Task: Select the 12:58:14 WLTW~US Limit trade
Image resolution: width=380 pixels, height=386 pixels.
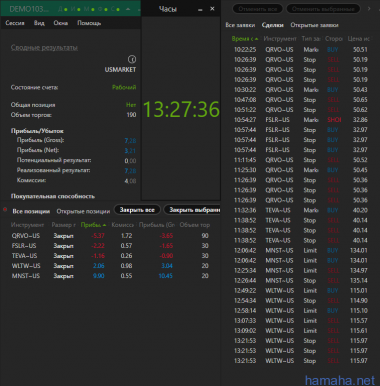Action: pos(301,311)
